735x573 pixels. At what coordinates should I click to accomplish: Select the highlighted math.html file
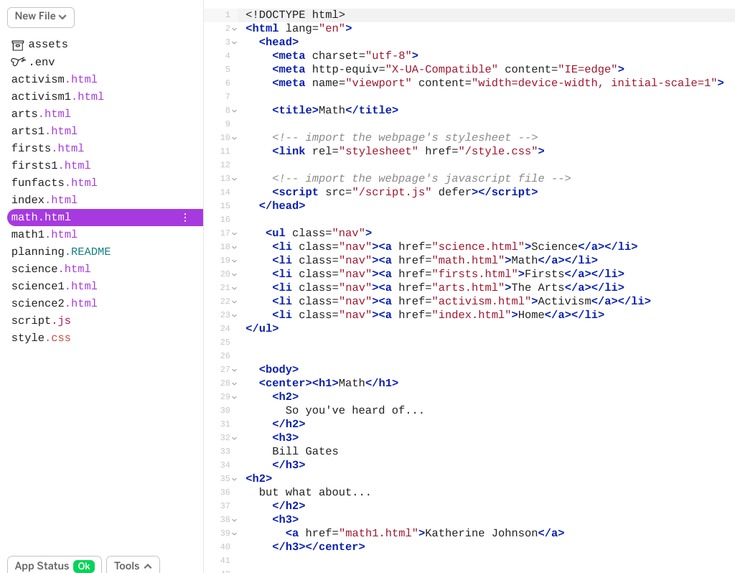pos(105,217)
